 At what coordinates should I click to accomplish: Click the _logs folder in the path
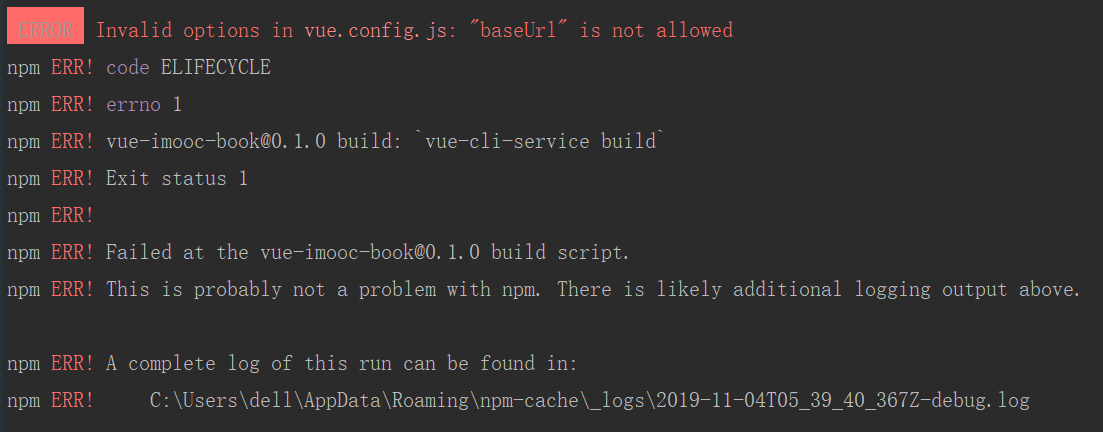(621, 401)
